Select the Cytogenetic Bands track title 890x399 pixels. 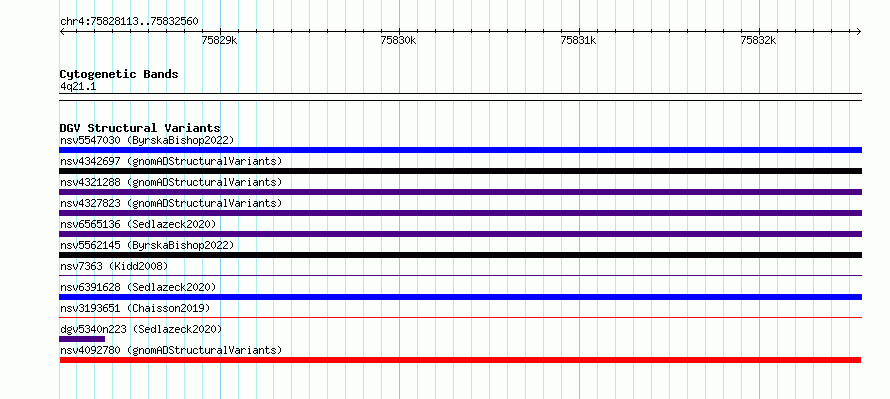[119, 74]
